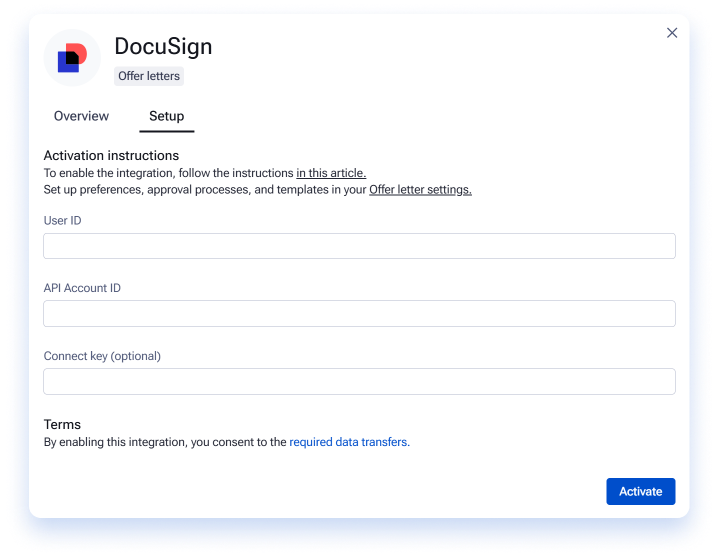Image resolution: width=718 pixels, height=556 pixels.
Task: Open the 'in this article' link
Action: point(331,173)
